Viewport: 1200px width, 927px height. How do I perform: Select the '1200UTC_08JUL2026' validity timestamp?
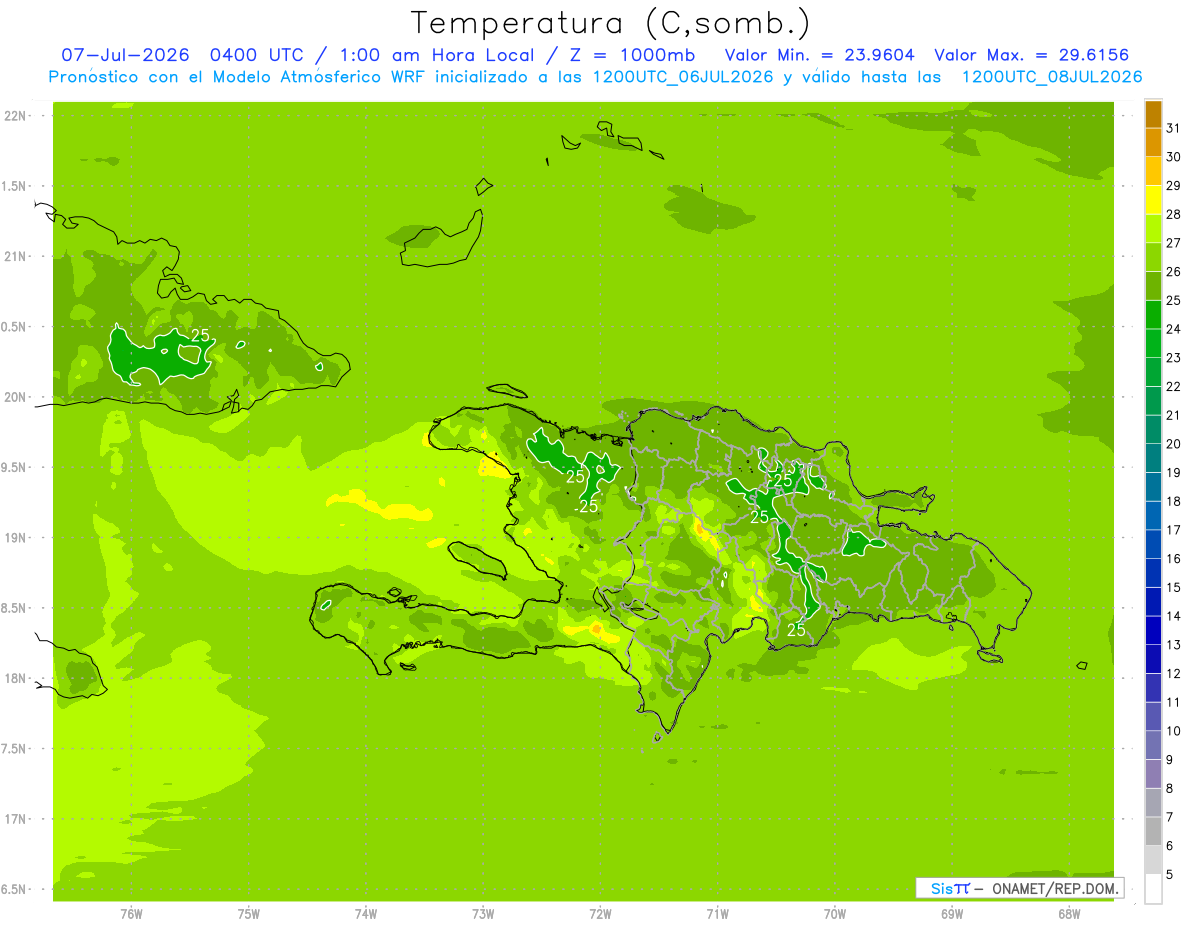pyautogui.click(x=1052, y=77)
